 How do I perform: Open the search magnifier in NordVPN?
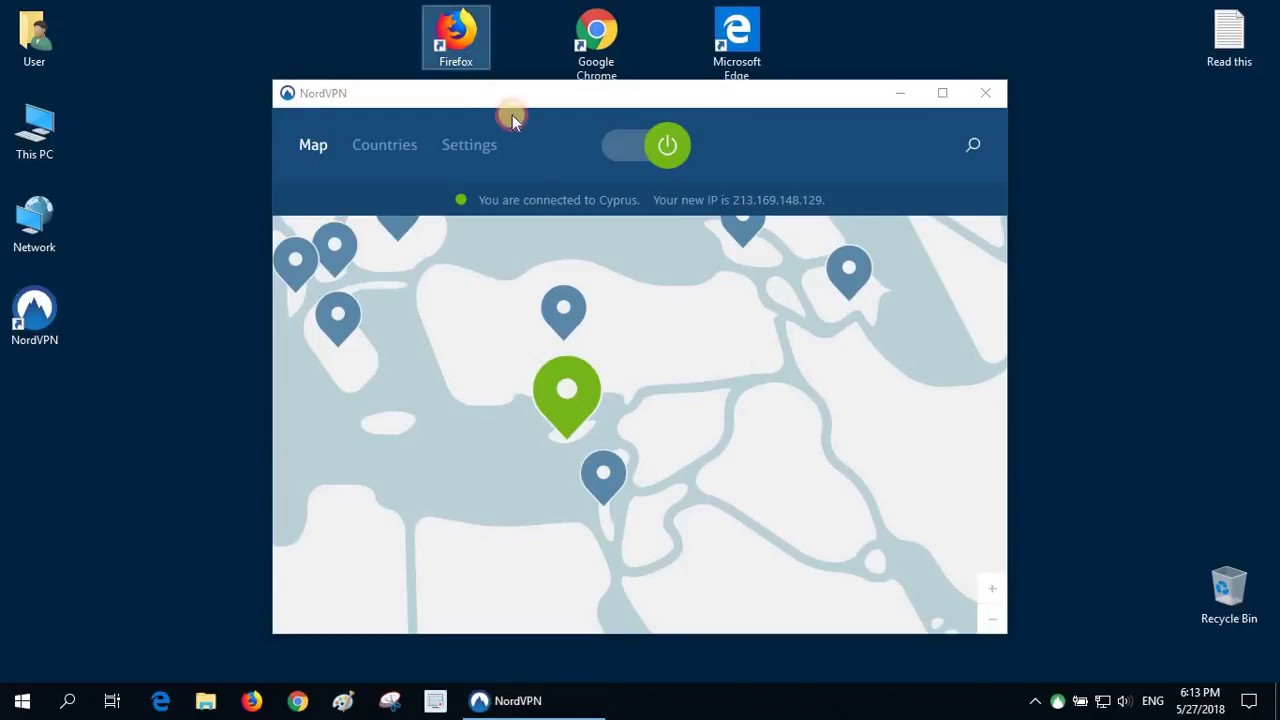(x=973, y=145)
